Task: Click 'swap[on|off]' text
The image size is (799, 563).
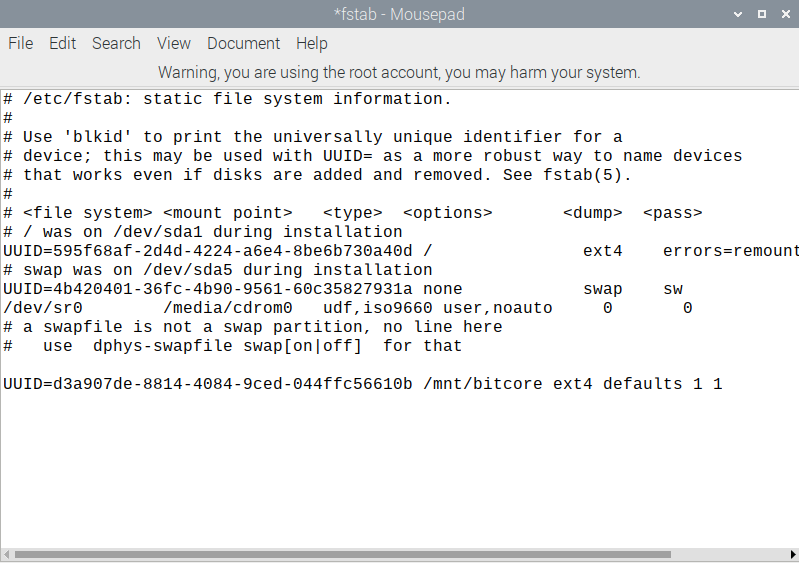Action: click(303, 346)
